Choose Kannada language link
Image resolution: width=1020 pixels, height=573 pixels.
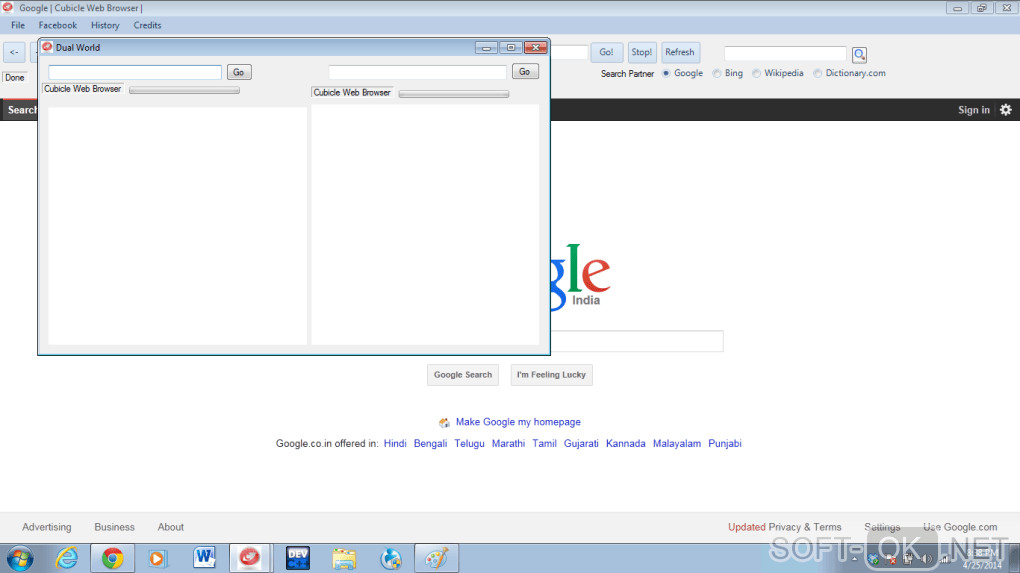[x=625, y=444]
